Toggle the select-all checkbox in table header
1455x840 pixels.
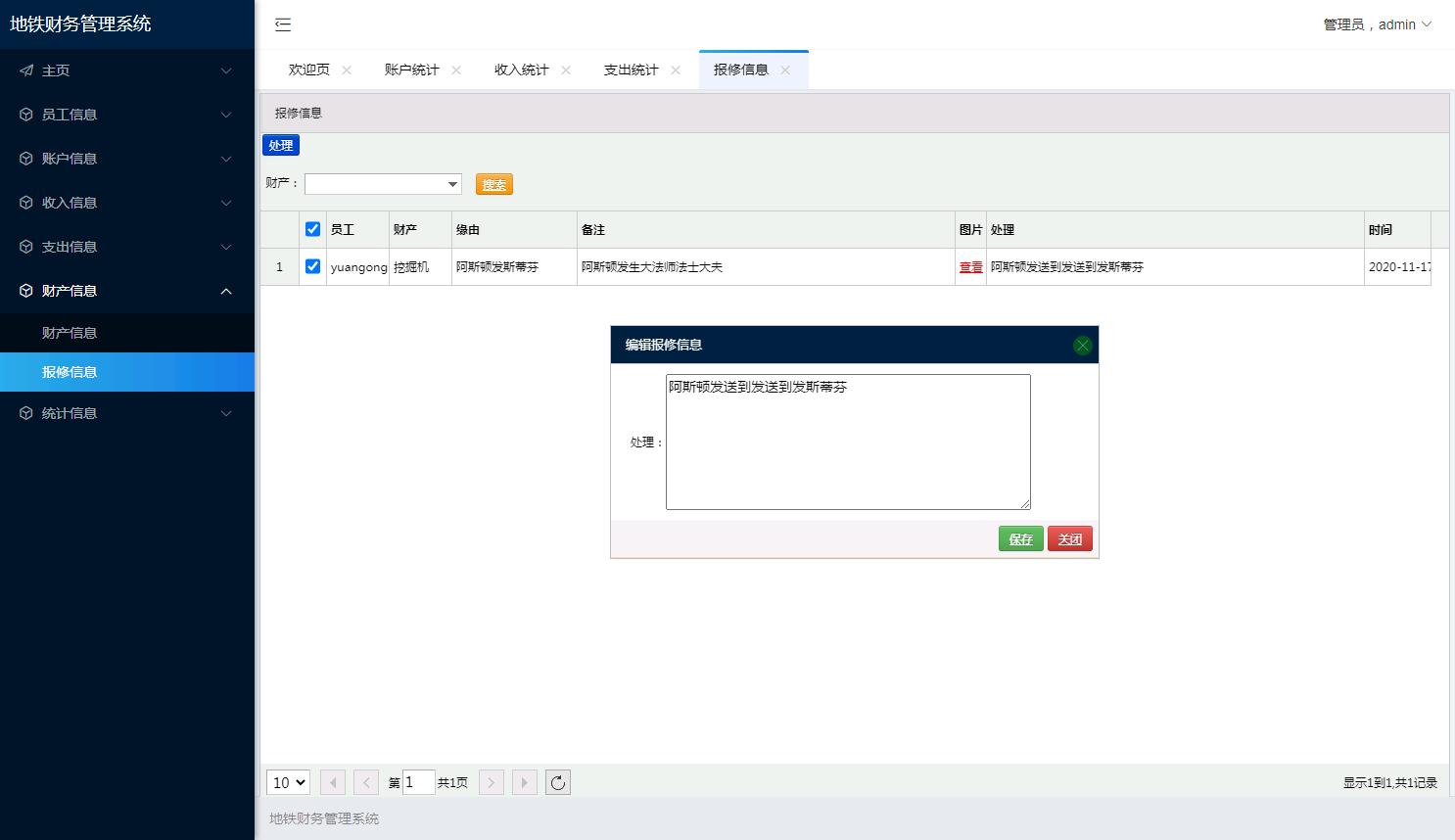(312, 229)
